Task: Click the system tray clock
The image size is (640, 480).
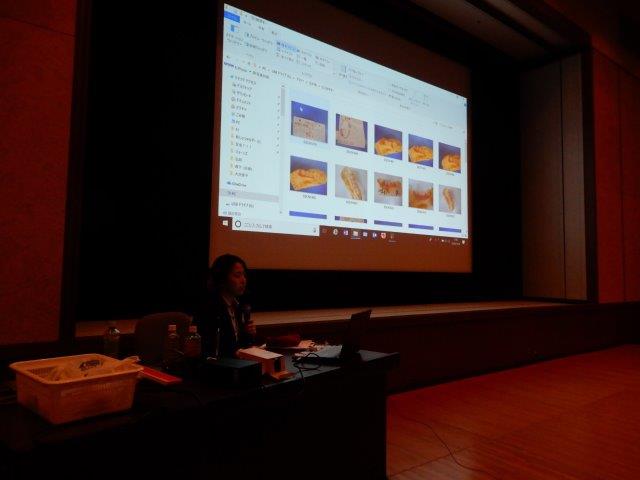Action: coord(456,242)
